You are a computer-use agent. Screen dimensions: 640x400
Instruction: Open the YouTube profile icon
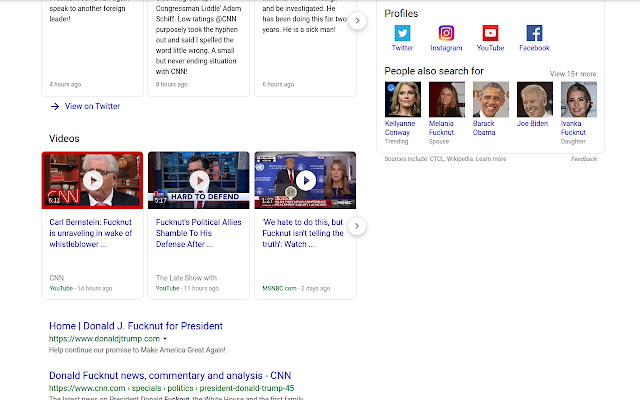pyautogui.click(x=490, y=33)
